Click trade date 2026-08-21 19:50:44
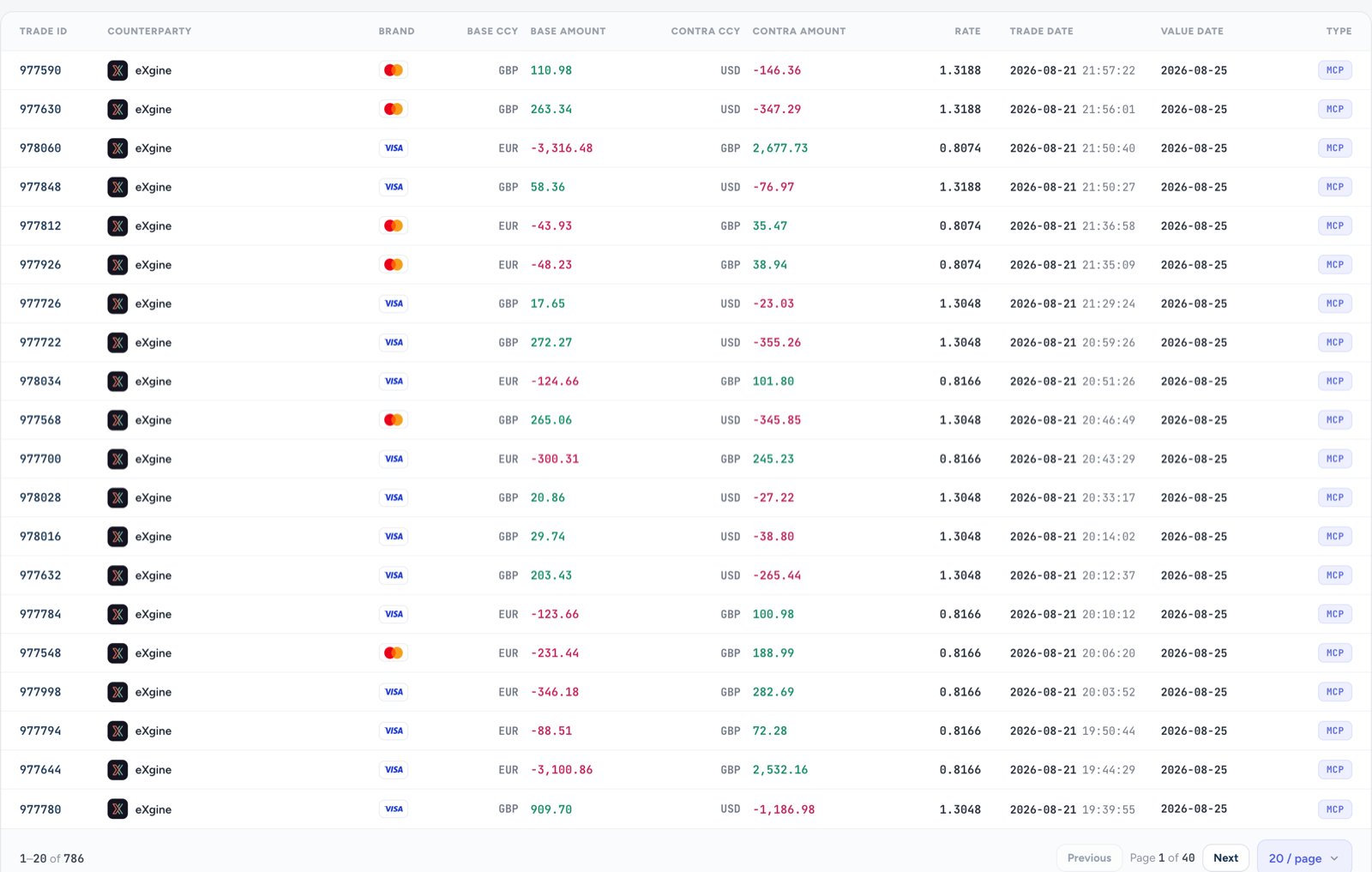1372x872 pixels. [x=1073, y=731]
